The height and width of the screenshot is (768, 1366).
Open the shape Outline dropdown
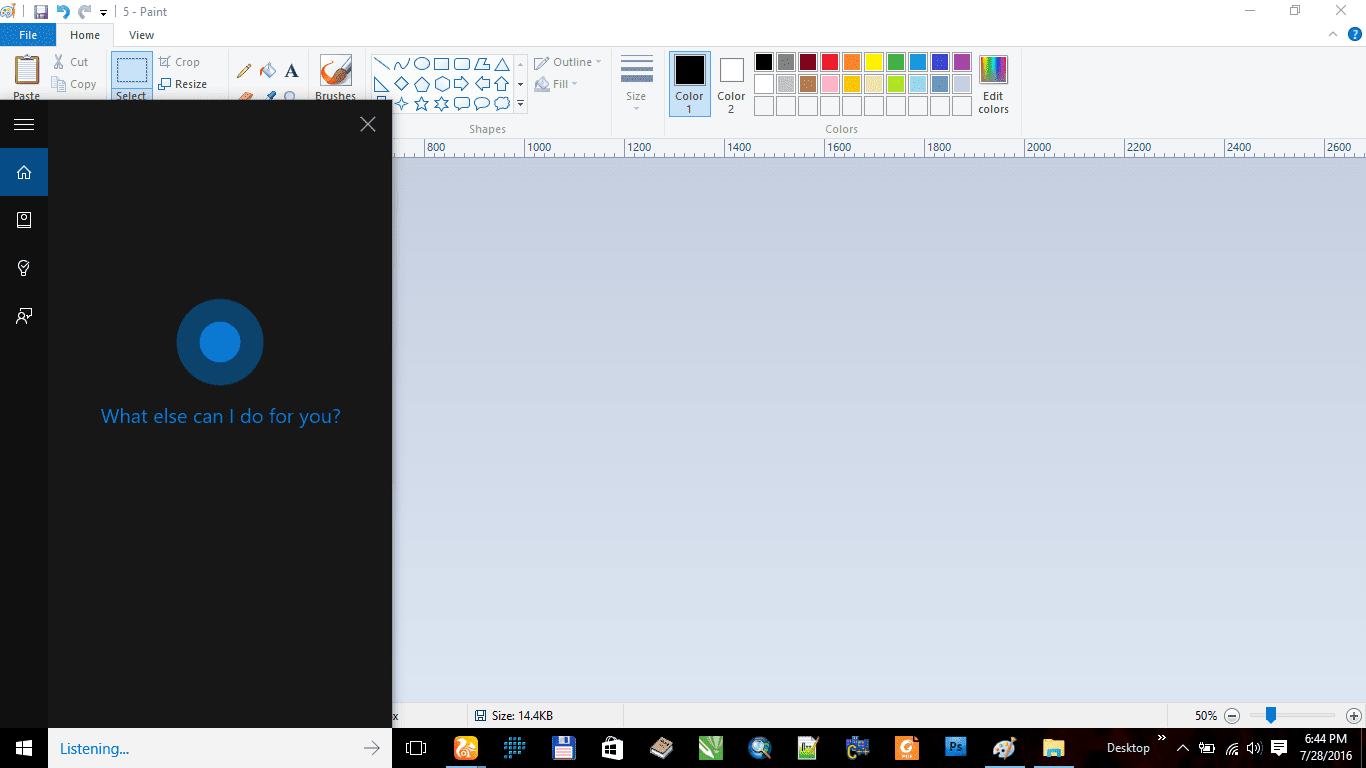click(x=568, y=62)
